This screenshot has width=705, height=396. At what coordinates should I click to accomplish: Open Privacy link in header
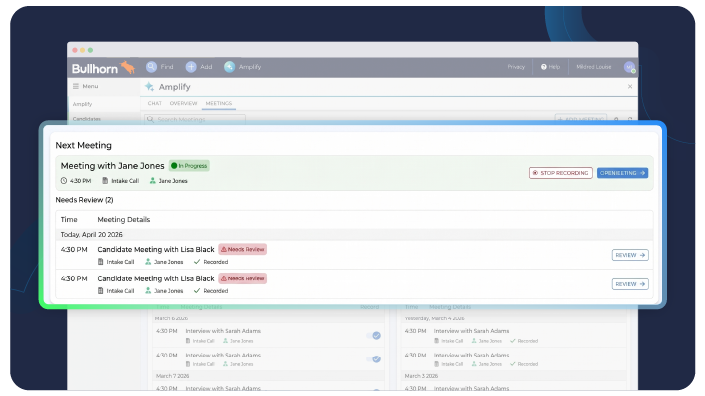[x=516, y=67]
